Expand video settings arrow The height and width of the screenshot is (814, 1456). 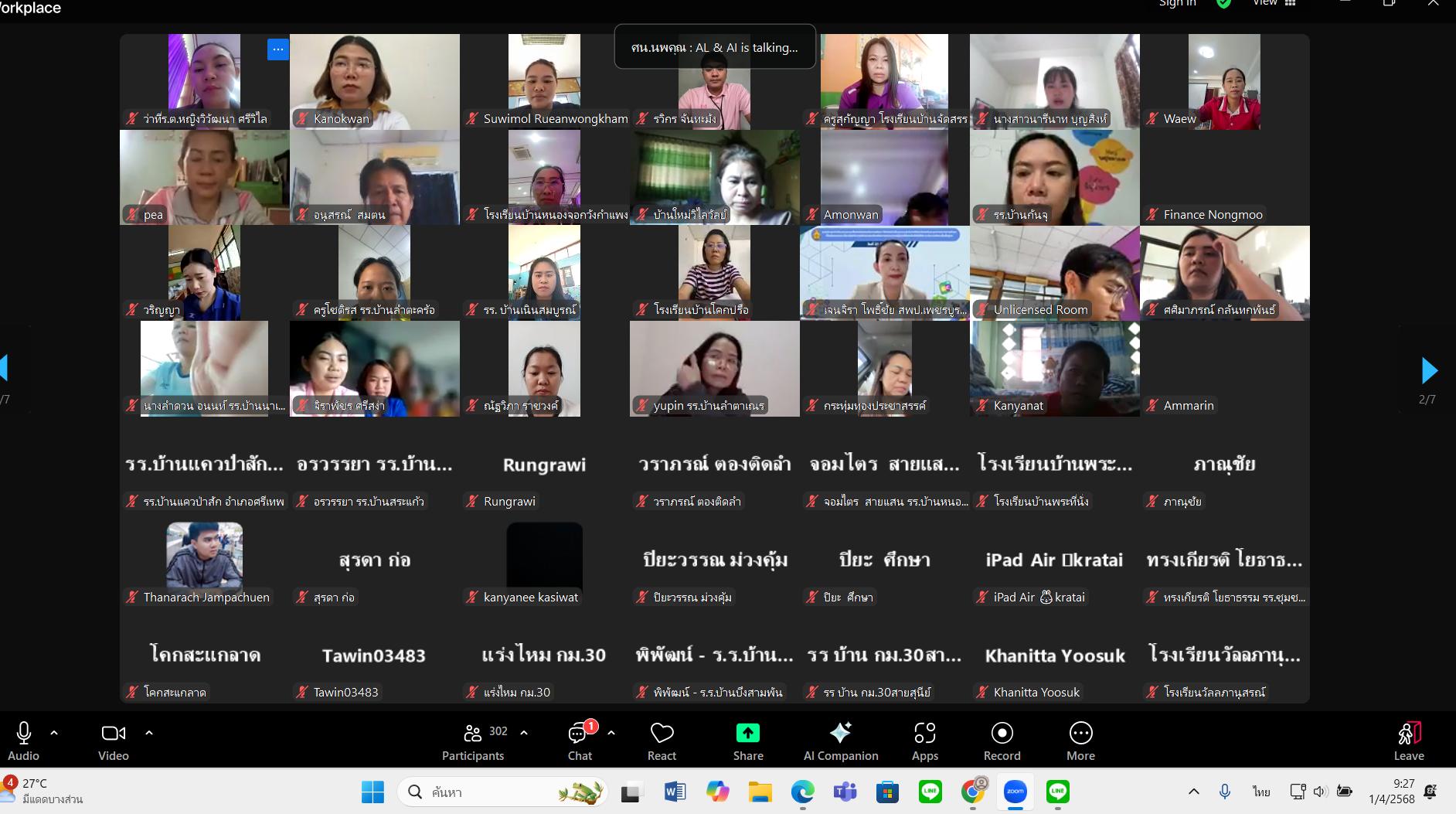[149, 732]
